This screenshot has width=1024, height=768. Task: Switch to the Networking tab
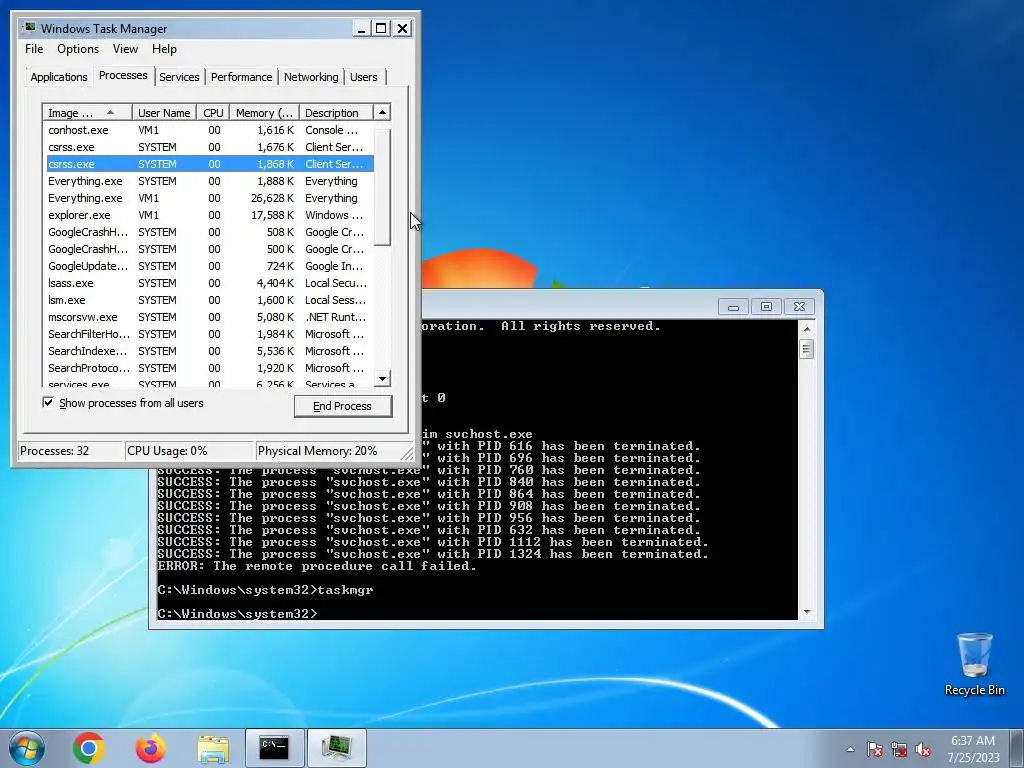311,77
